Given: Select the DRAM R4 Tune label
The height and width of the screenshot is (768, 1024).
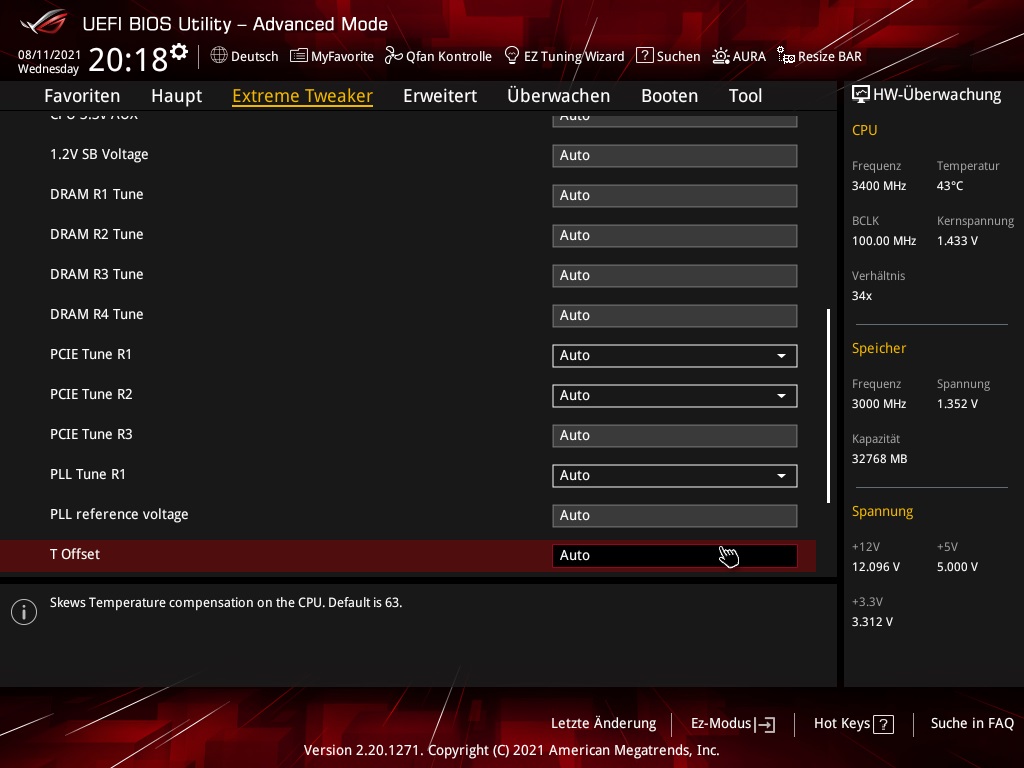Looking at the screenshot, I should pyautogui.click(x=97, y=314).
